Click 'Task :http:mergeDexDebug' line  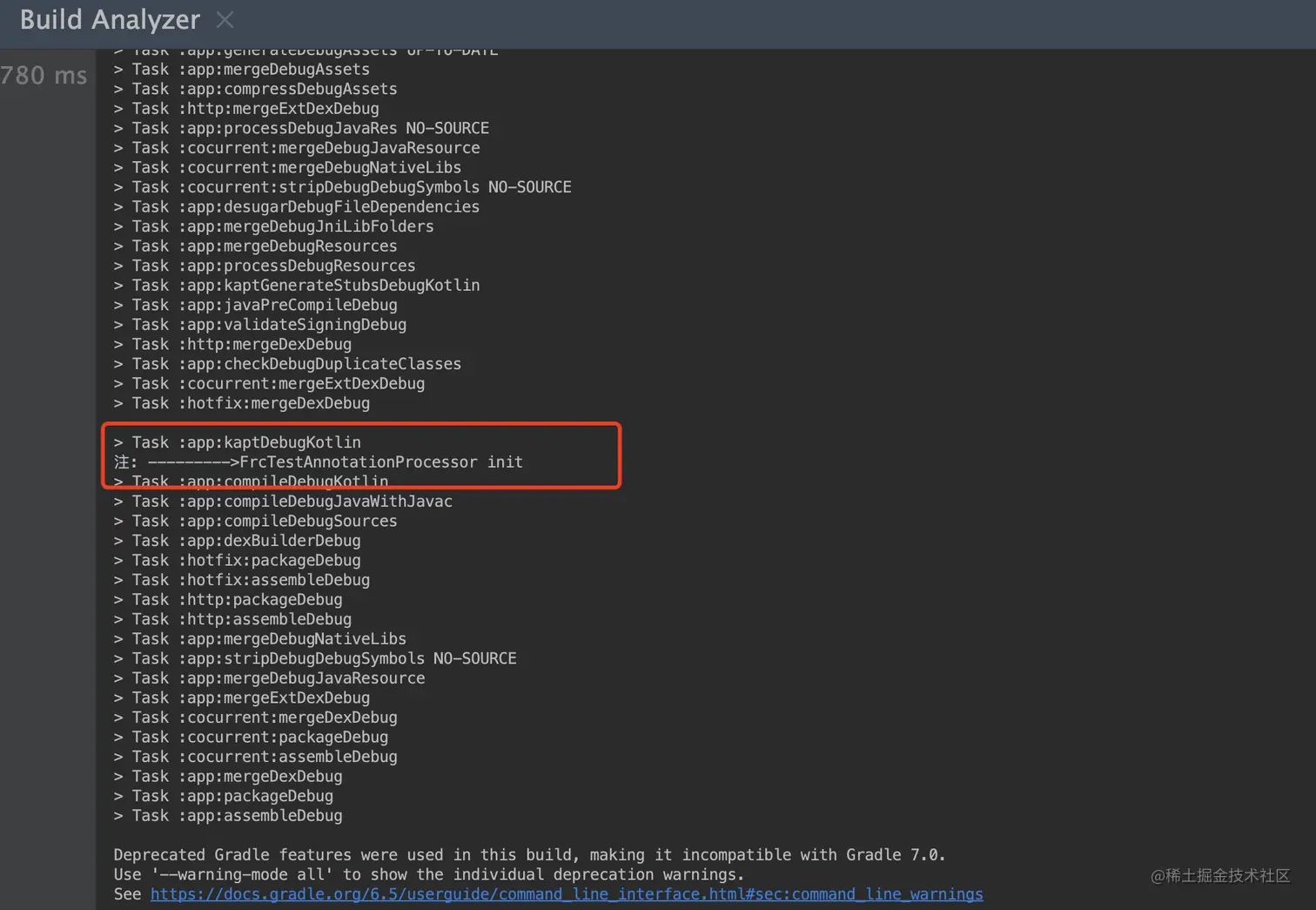232,345
